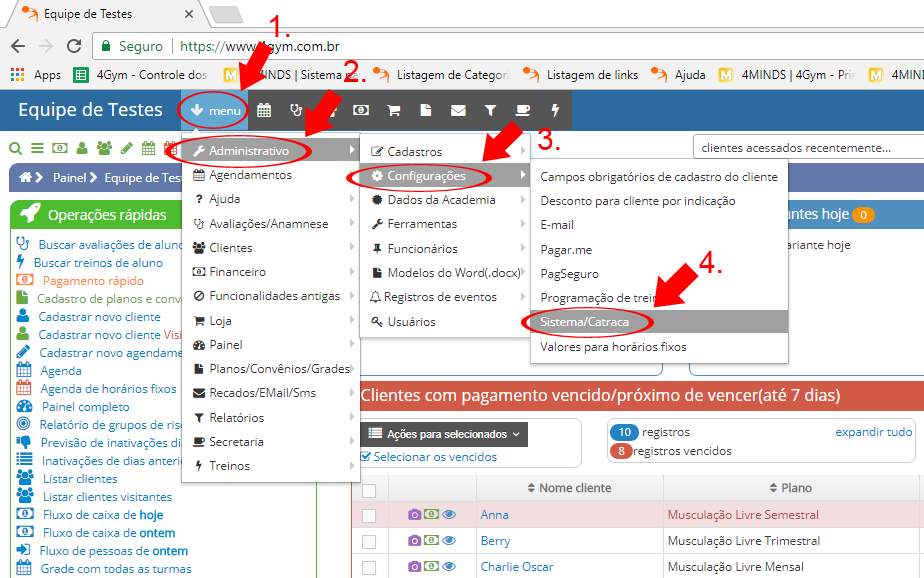
Task: Check the checkbox for Anna's row
Action: click(x=369, y=515)
